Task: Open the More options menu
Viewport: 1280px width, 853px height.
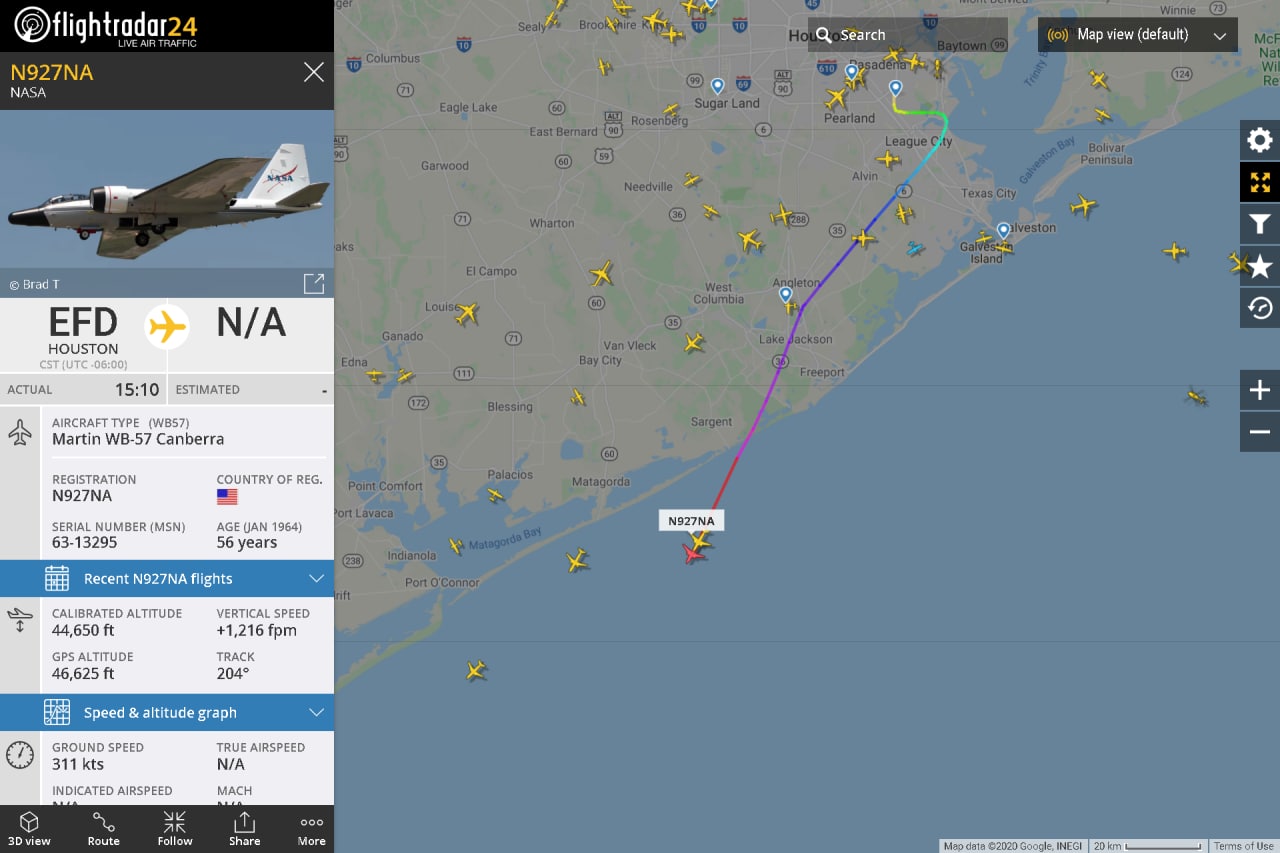Action: (x=312, y=829)
